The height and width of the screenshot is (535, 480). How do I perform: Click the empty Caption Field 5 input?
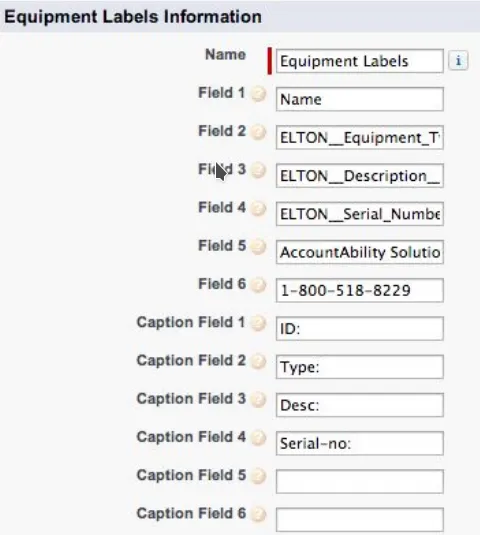(360, 481)
